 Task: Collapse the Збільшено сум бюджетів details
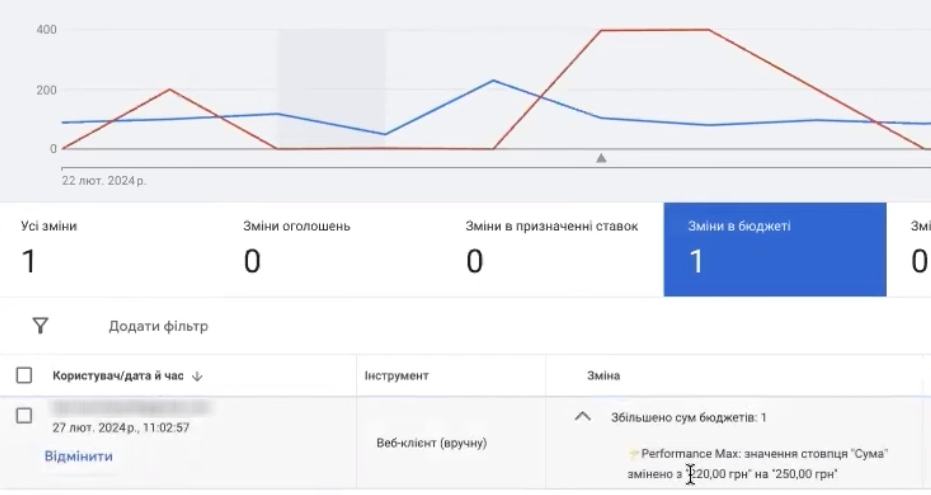[x=582, y=417]
